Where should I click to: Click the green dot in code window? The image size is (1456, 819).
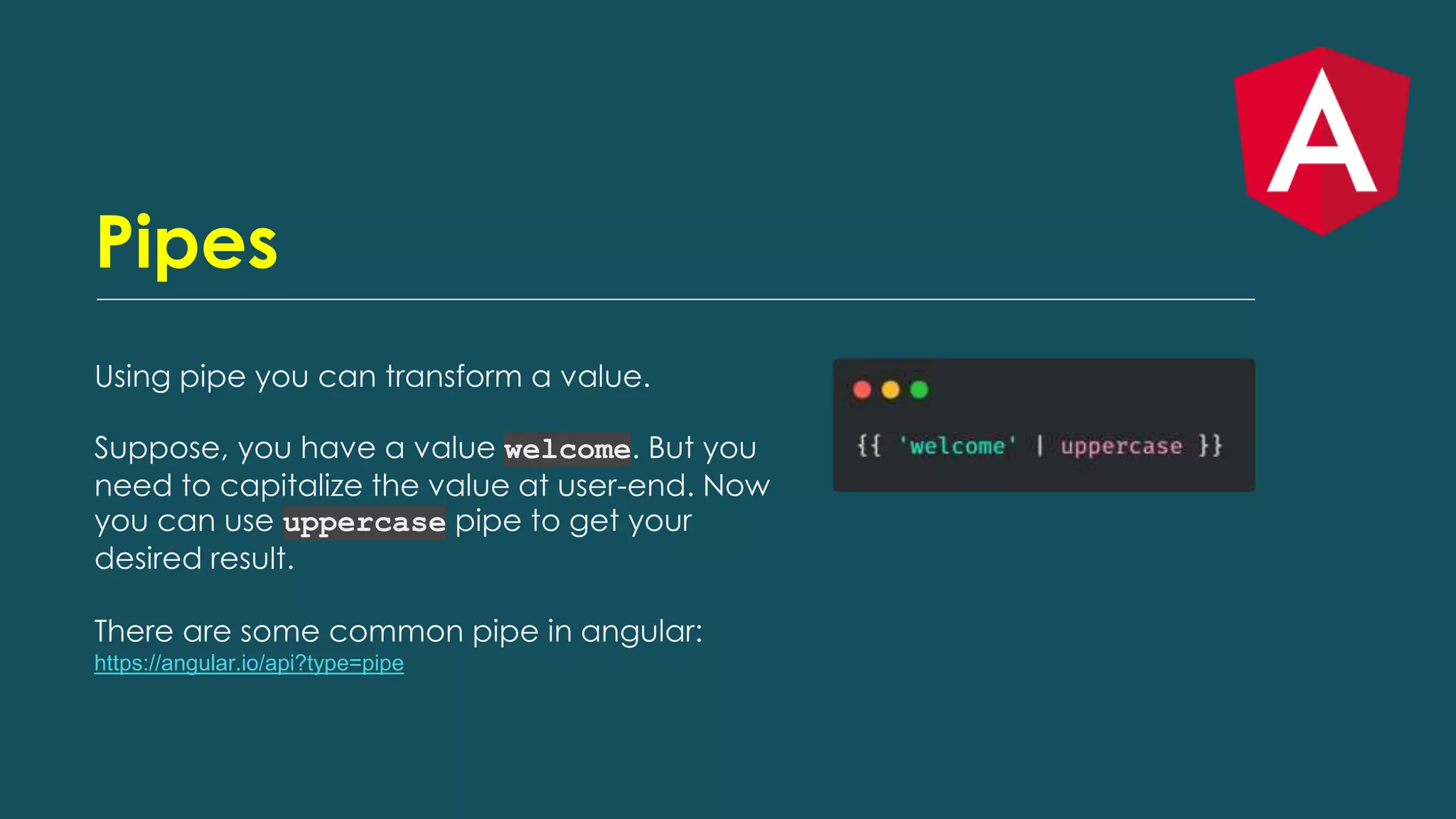(x=919, y=390)
